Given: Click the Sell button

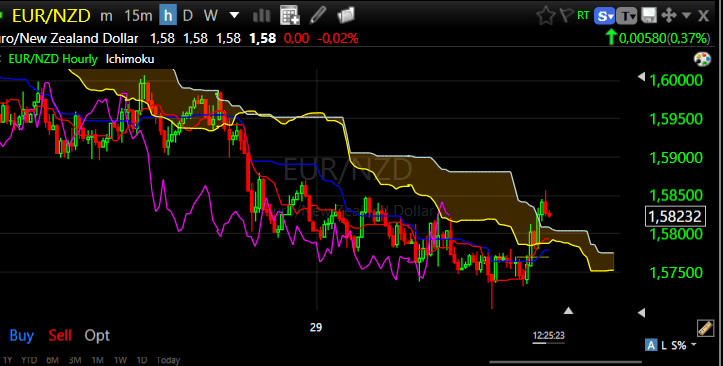Looking at the screenshot, I should coord(60,335).
